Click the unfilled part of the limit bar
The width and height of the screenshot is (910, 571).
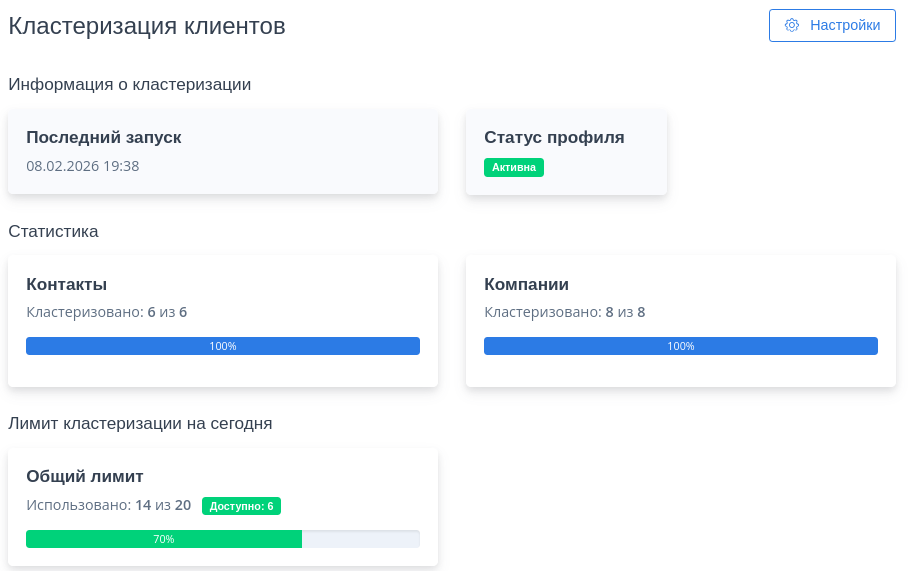point(360,539)
